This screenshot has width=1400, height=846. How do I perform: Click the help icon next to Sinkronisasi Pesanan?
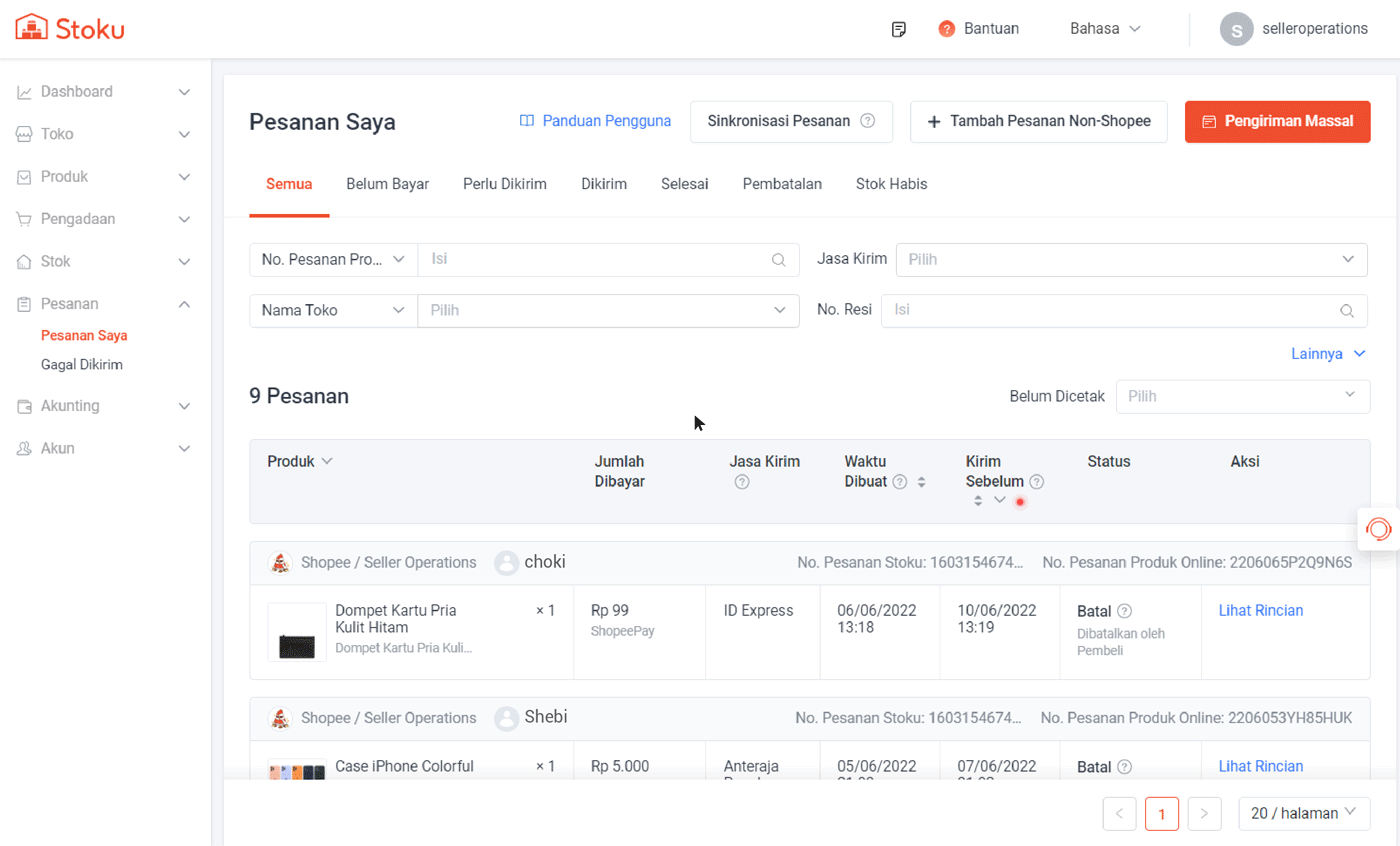point(868,121)
